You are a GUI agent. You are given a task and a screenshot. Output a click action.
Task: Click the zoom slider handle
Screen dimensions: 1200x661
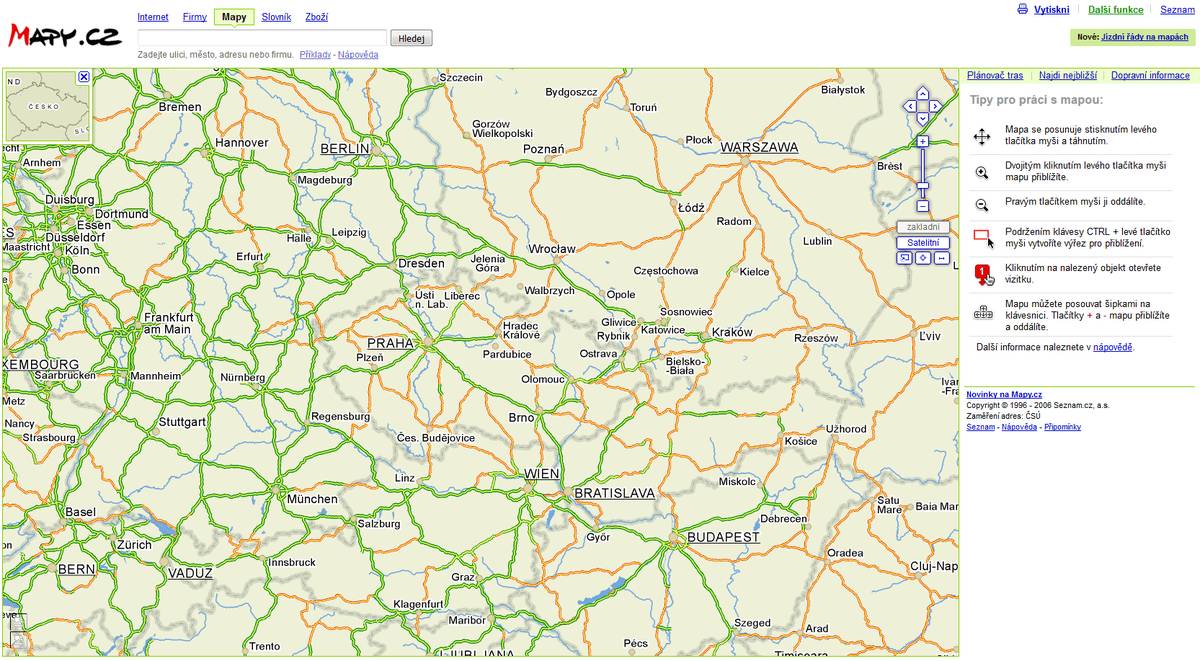(923, 185)
